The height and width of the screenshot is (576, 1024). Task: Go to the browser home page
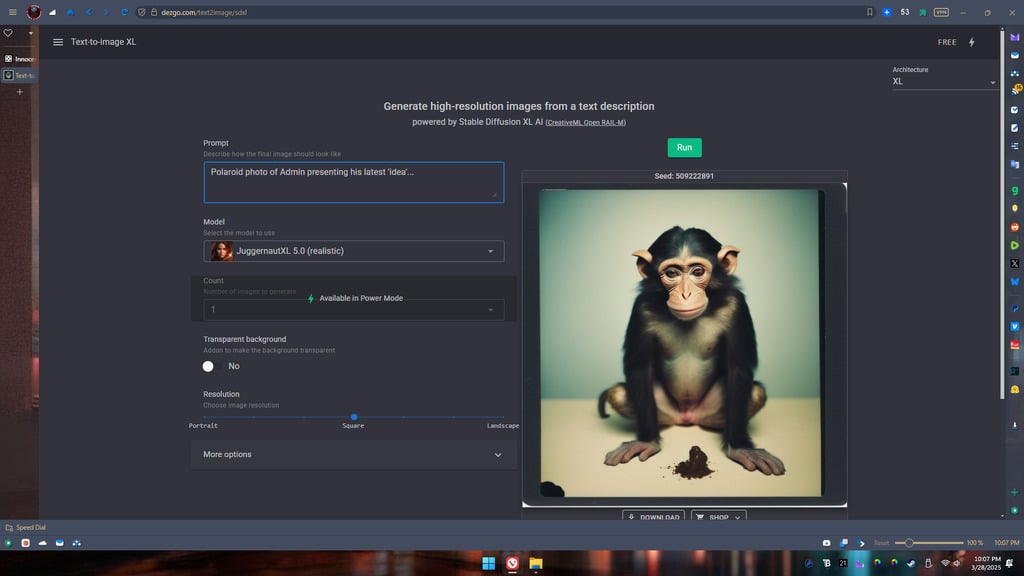click(70, 12)
